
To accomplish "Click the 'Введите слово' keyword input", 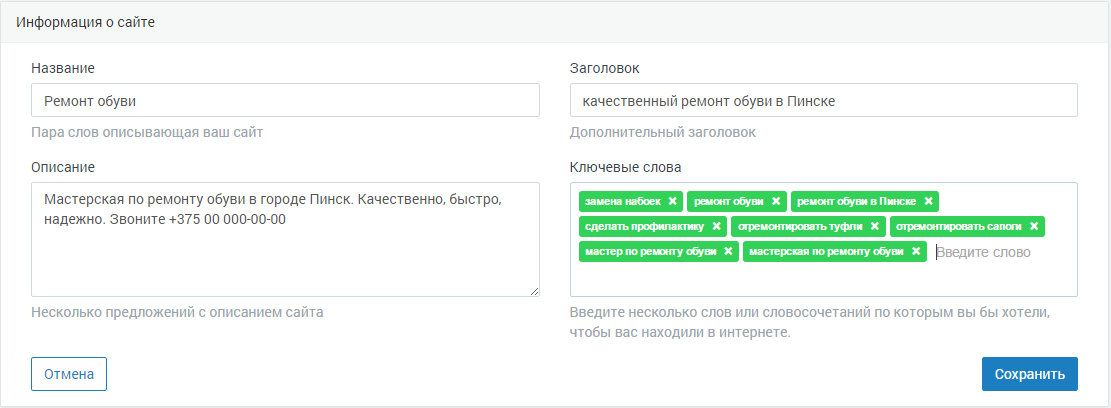I will pos(1000,252).
